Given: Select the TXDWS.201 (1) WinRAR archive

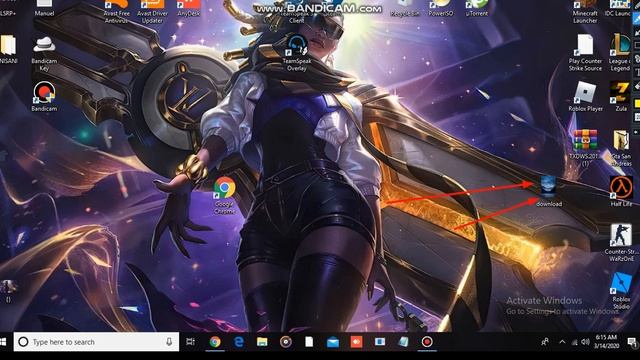Looking at the screenshot, I should click(x=585, y=148).
